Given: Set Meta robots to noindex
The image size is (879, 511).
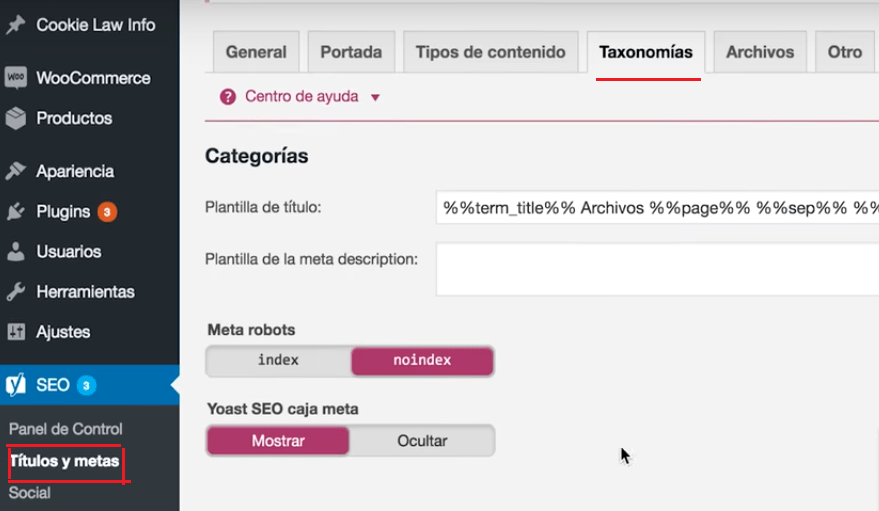Looking at the screenshot, I should tap(422, 361).
